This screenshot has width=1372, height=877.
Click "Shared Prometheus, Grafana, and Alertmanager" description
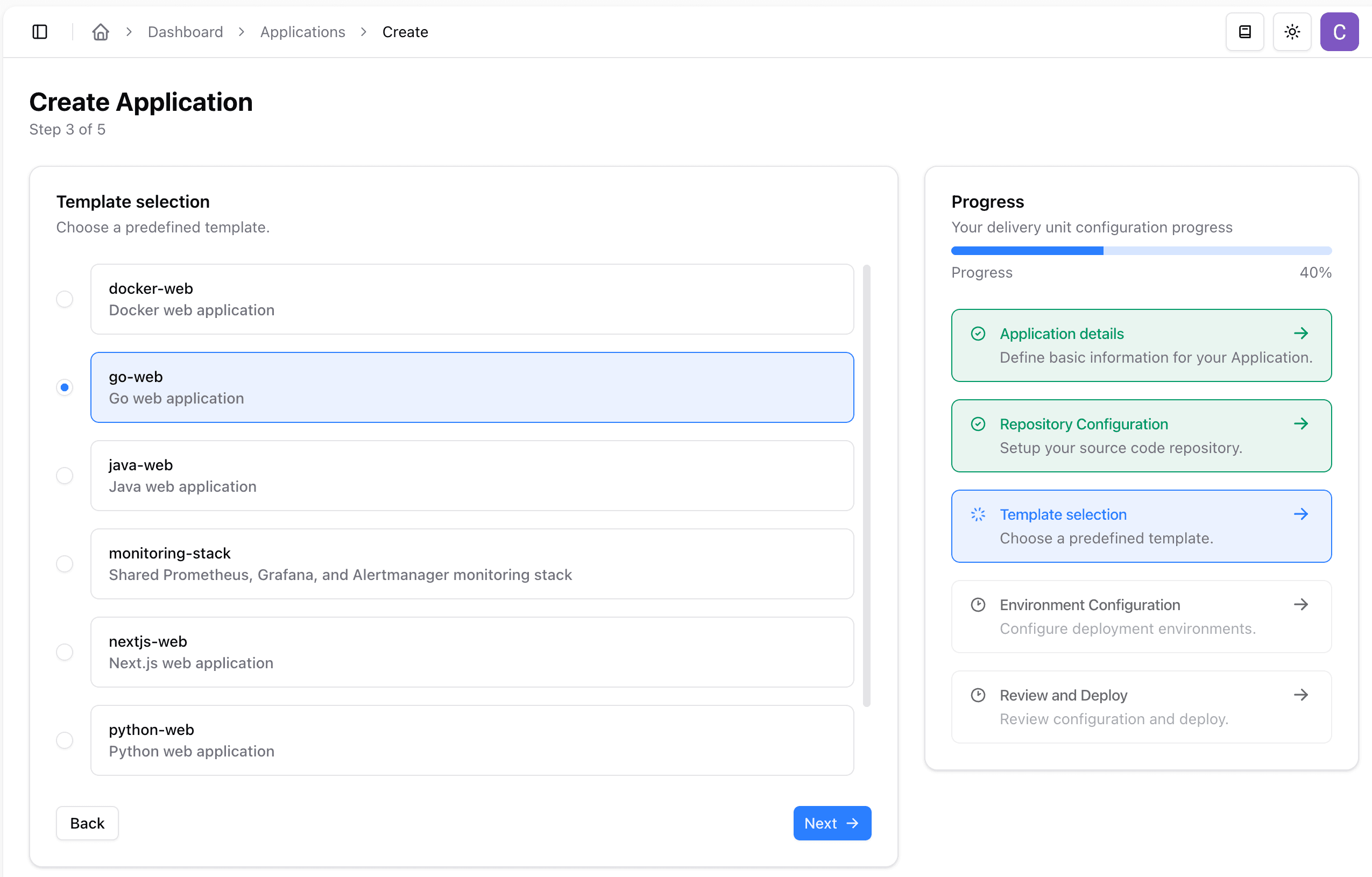(x=340, y=575)
